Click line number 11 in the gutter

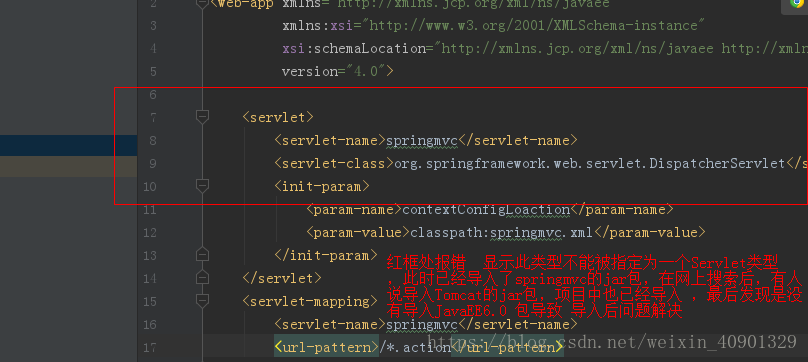[150, 209]
